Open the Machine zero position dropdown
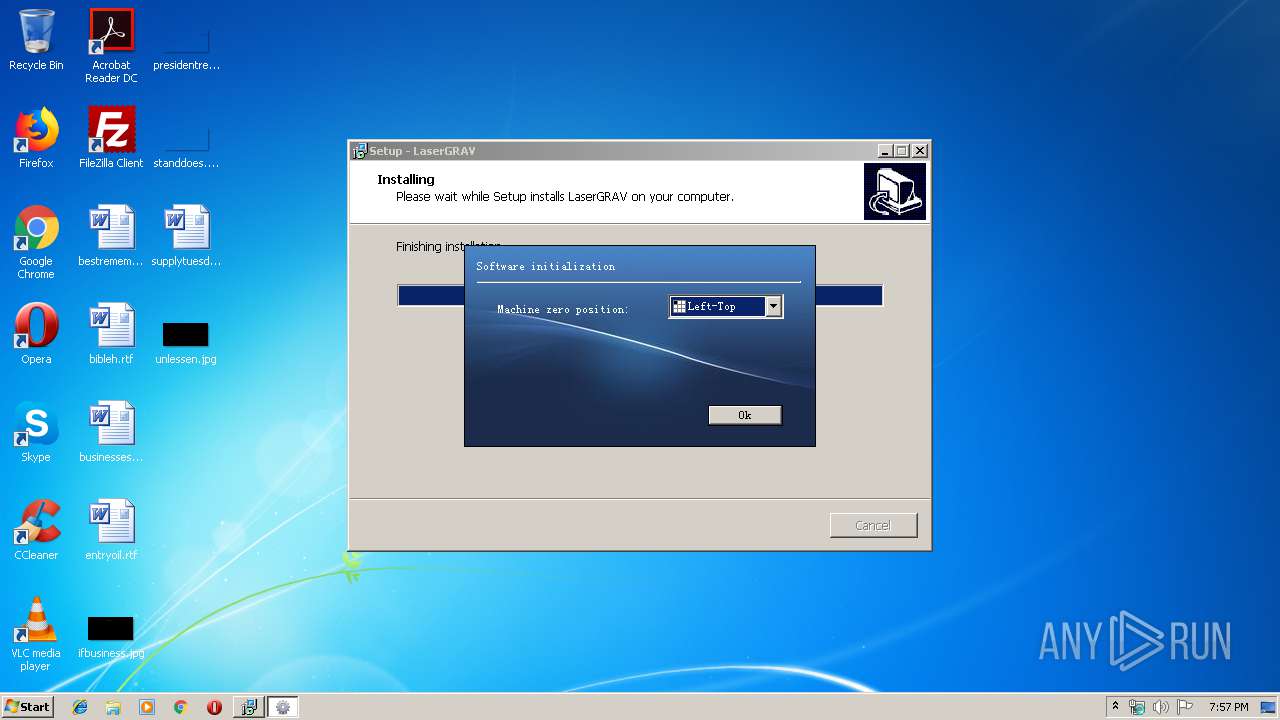The image size is (1280, 720). (726, 307)
